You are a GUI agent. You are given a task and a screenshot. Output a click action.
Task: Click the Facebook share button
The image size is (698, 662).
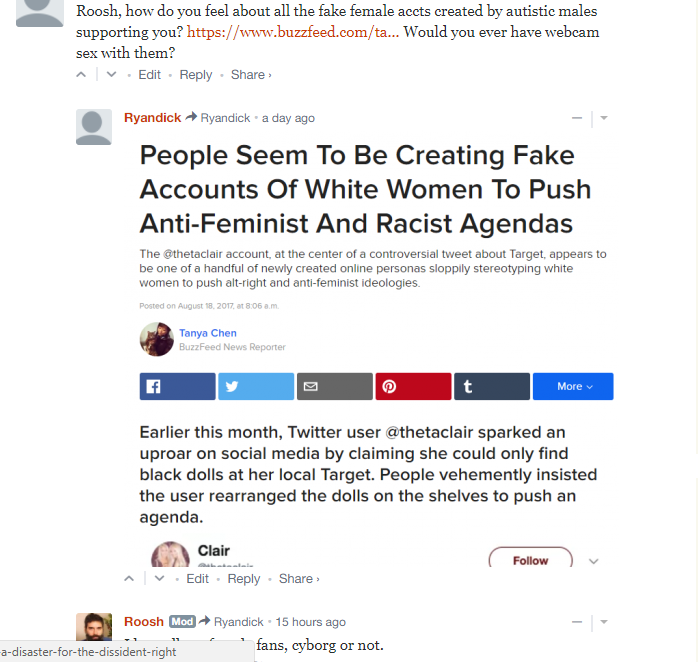[177, 386]
